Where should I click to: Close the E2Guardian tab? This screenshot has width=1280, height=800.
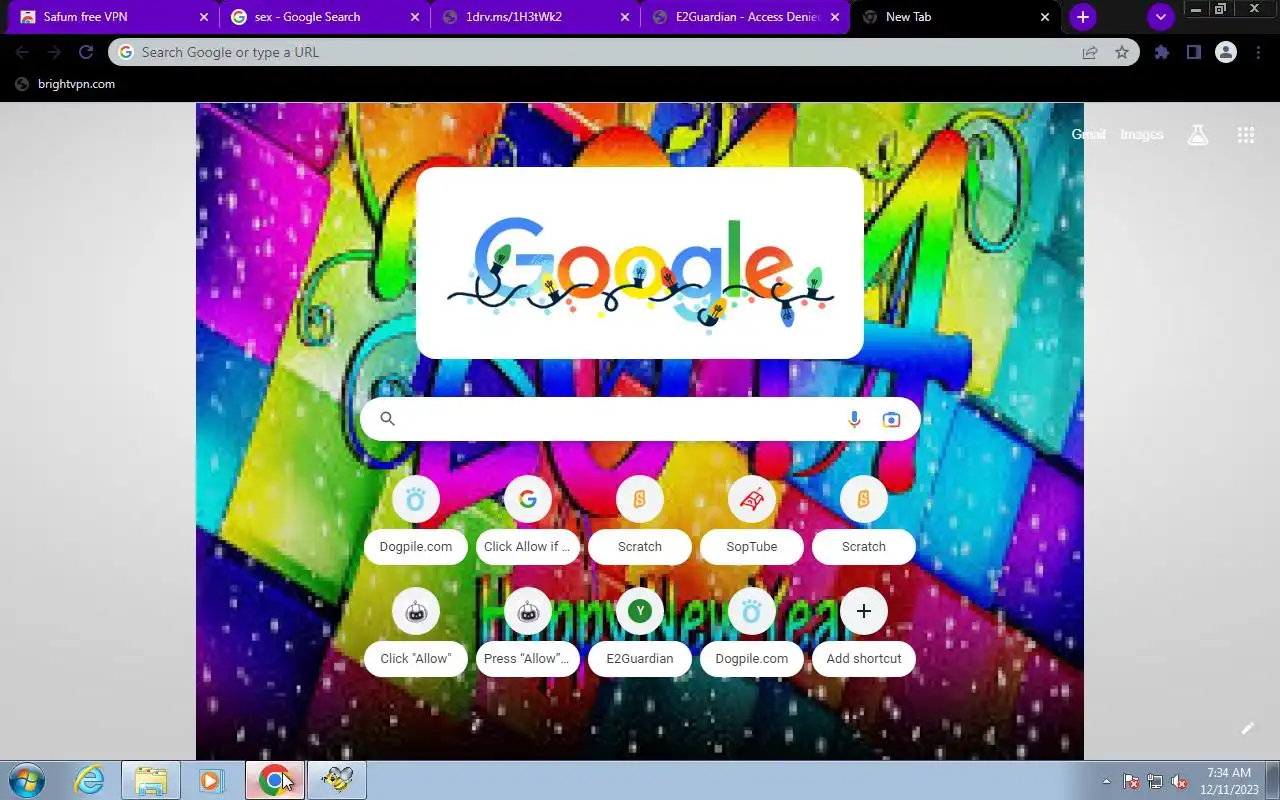pyautogui.click(x=835, y=17)
